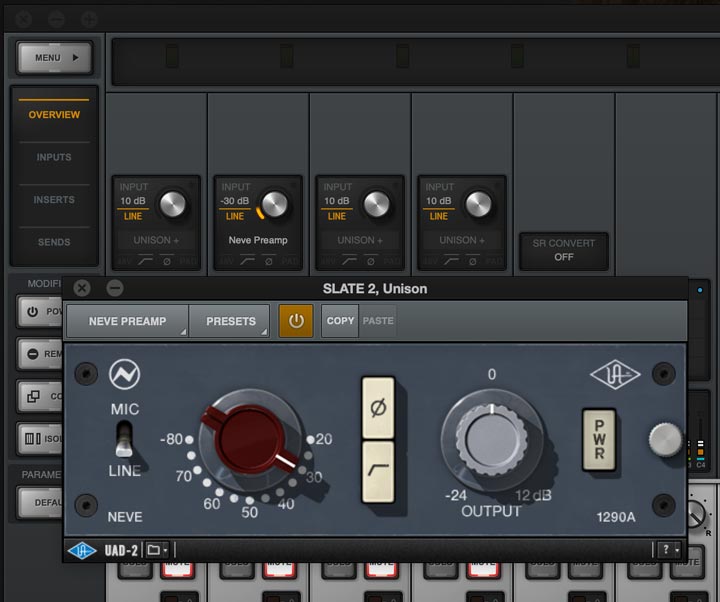Close the SLATE 2, Unison plugin window
This screenshot has height=602, width=720.
click(82, 288)
